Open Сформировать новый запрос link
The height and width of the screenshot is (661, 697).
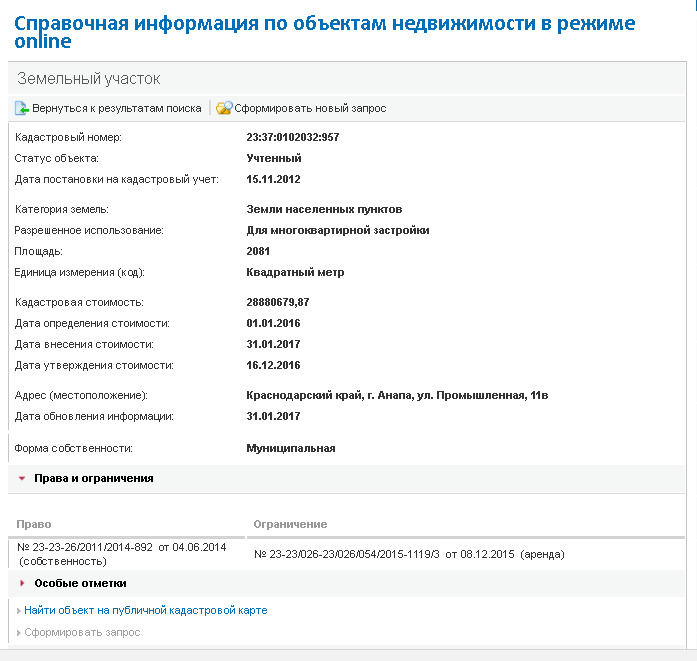pos(310,108)
